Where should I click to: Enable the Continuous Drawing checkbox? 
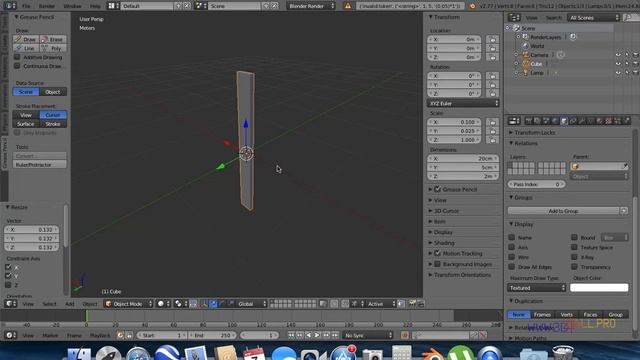(17, 66)
